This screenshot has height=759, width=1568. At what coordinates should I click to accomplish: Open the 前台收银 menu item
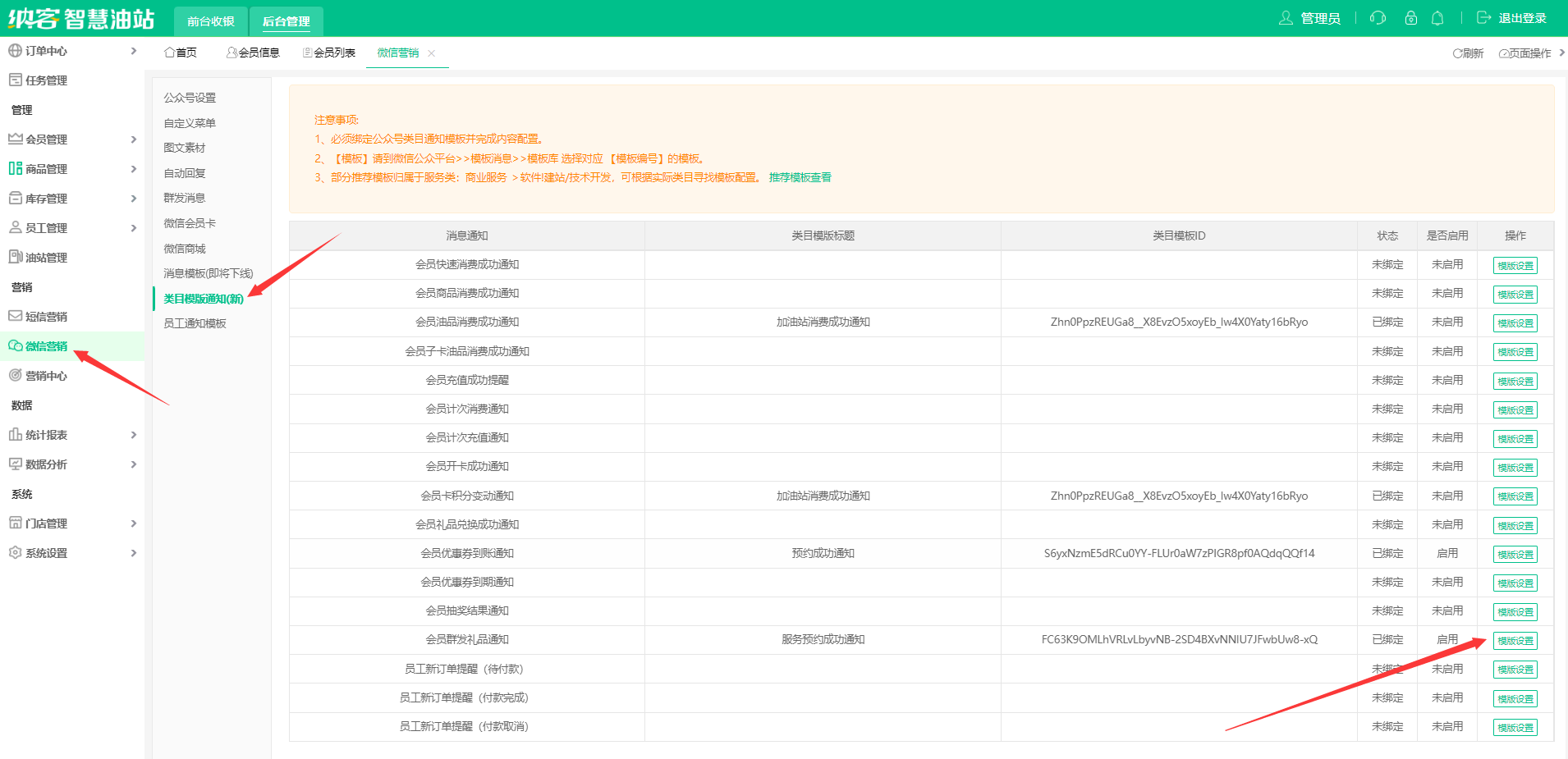coord(211,21)
